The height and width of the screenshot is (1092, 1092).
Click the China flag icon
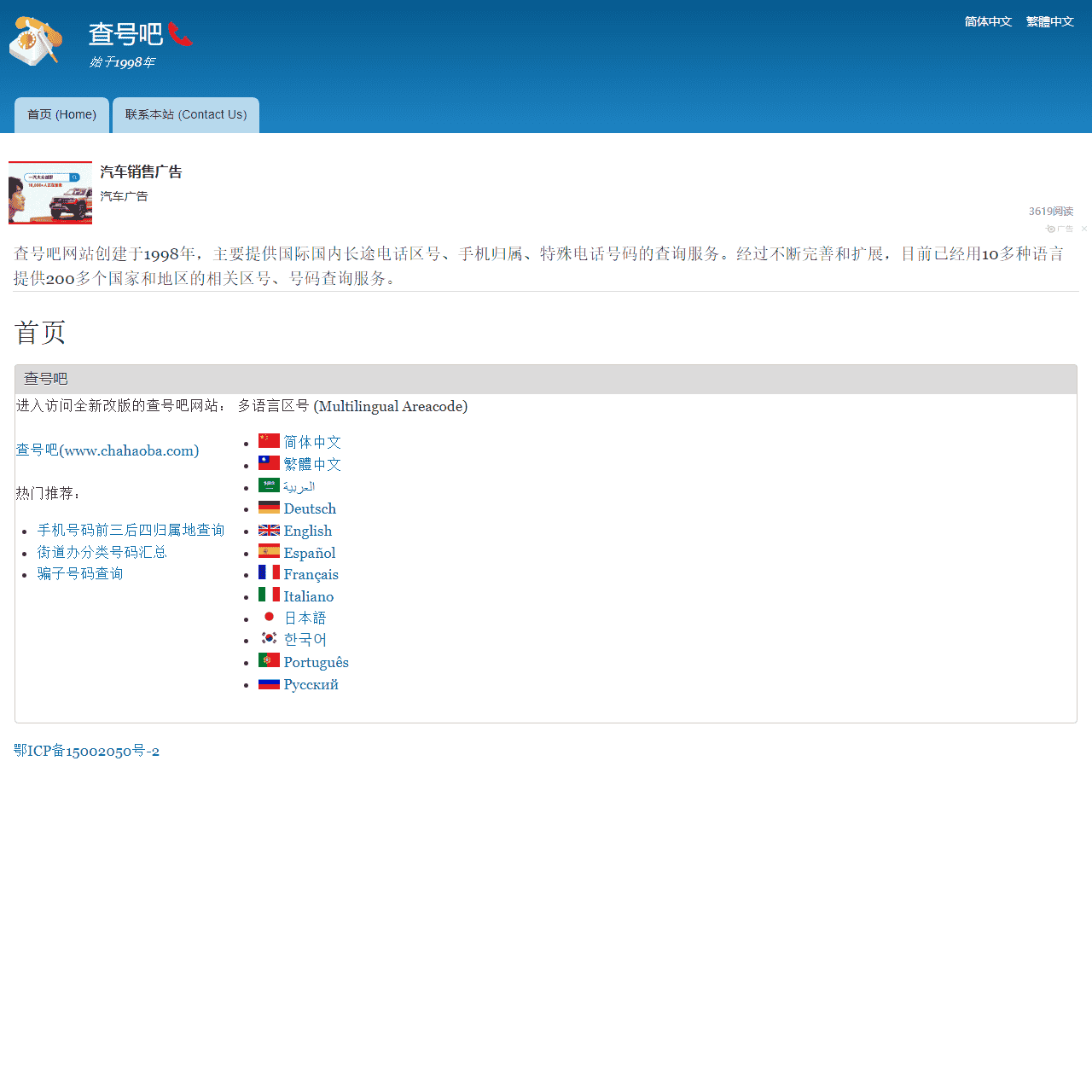(269, 441)
